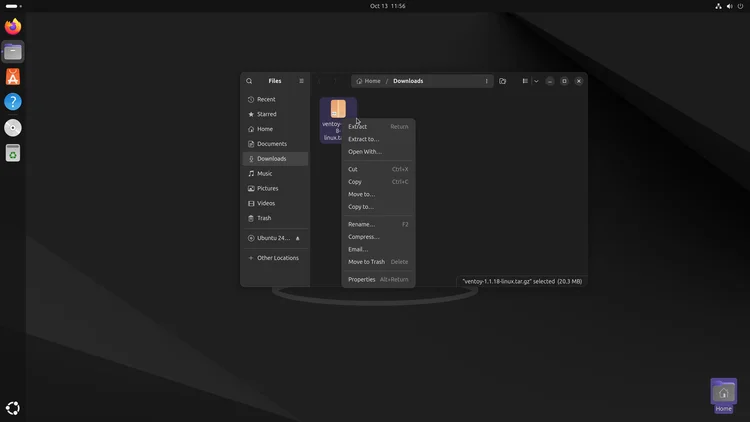Viewport: 750px width, 422px height.
Task: Select Move to Trash in the context menu
Action: (378, 262)
